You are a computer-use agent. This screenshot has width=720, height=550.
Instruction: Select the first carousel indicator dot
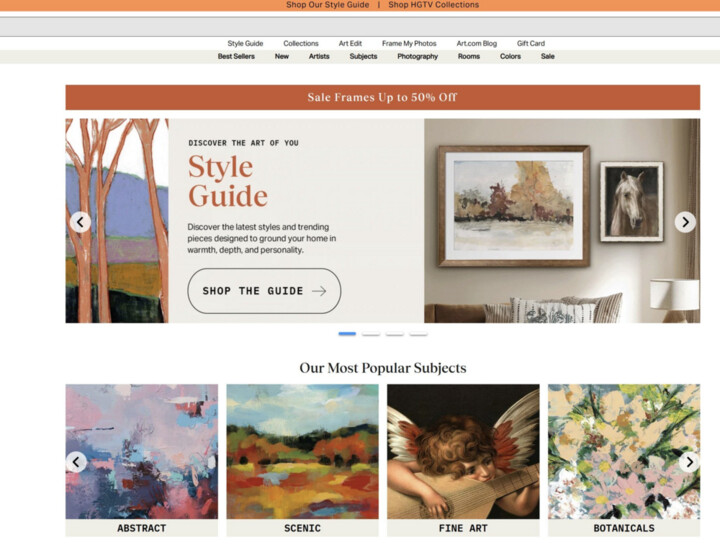click(347, 334)
